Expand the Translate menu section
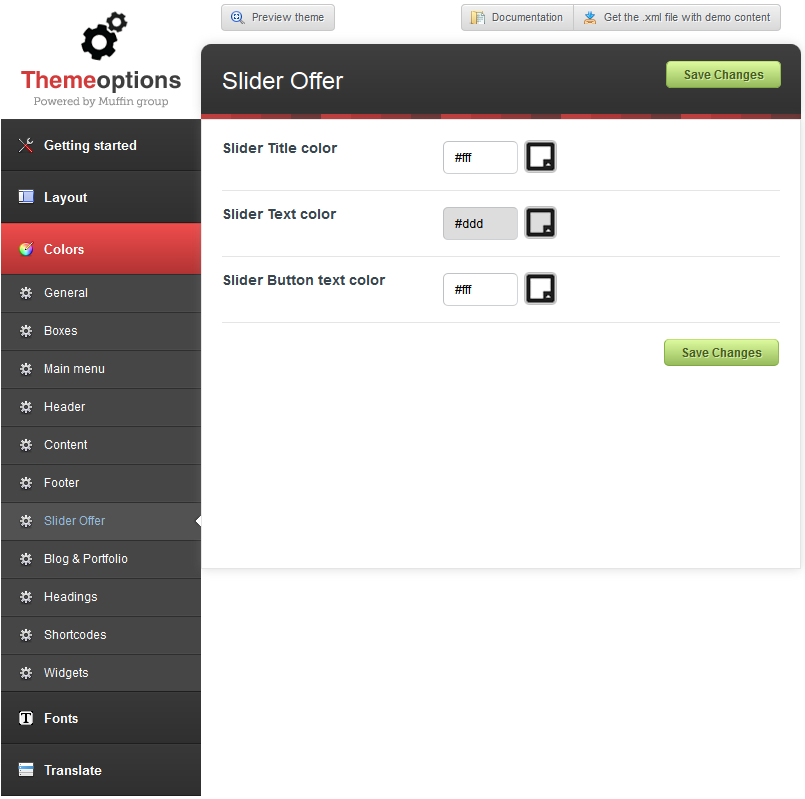This screenshot has height=799, width=805. [x=100, y=770]
